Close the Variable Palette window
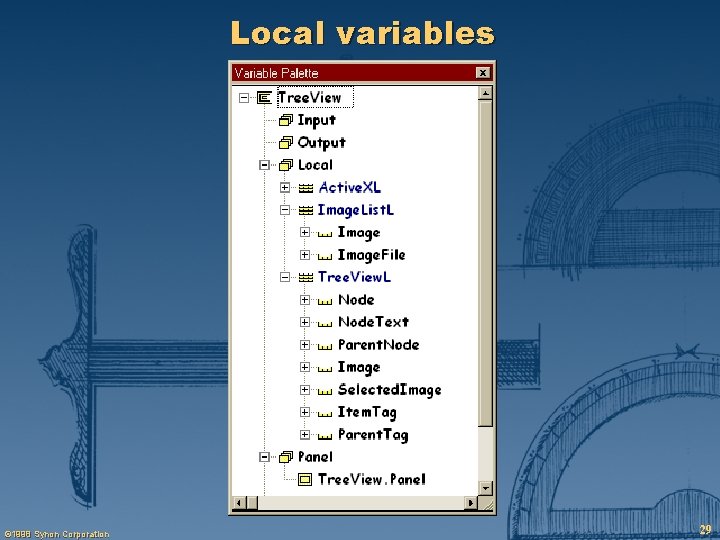Screen dimensions: 720x540 pyautogui.click(x=483, y=73)
